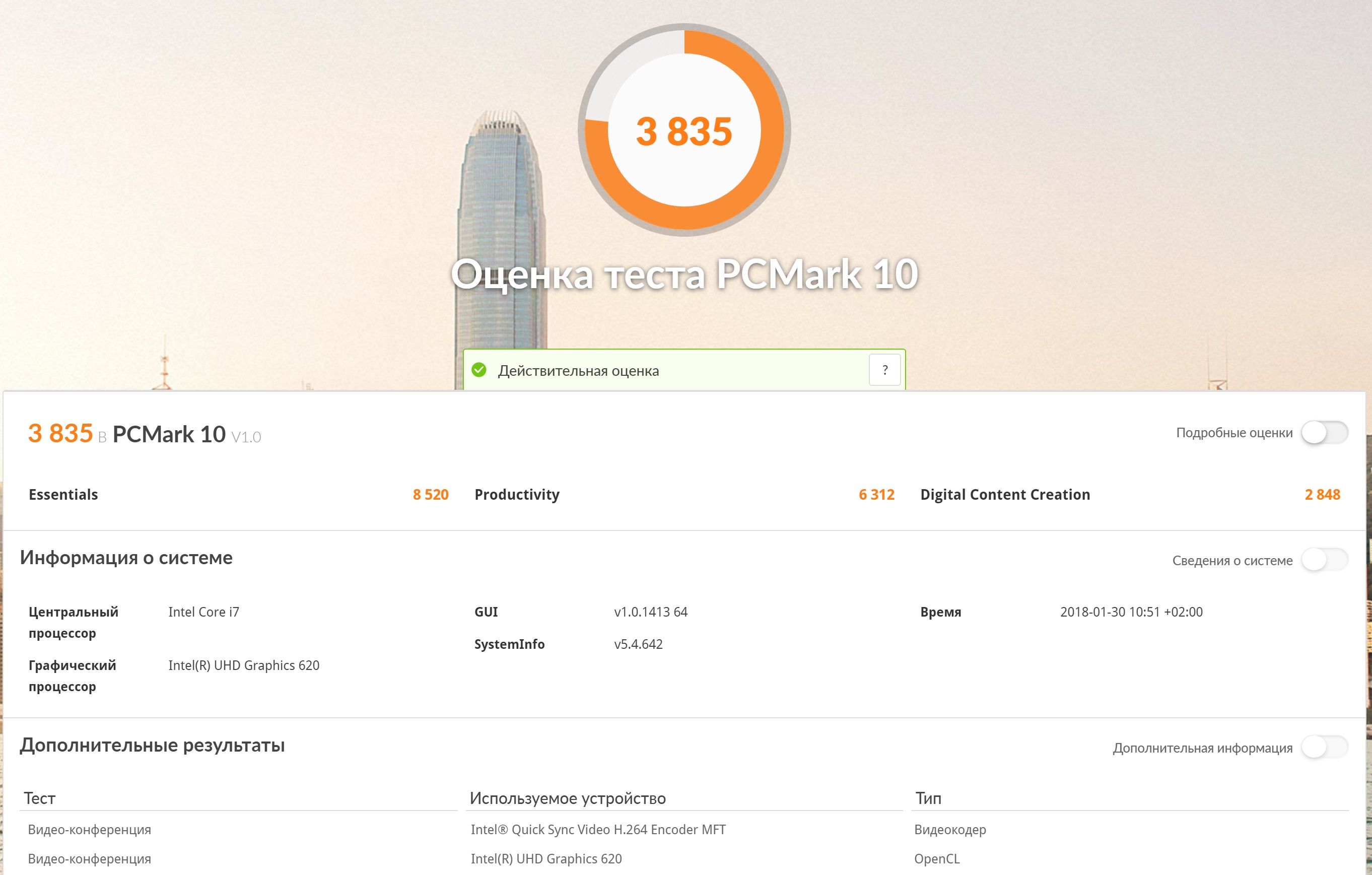Enable the Дополнительная информация switch
This screenshot has height=875, width=1372.
1324,747
